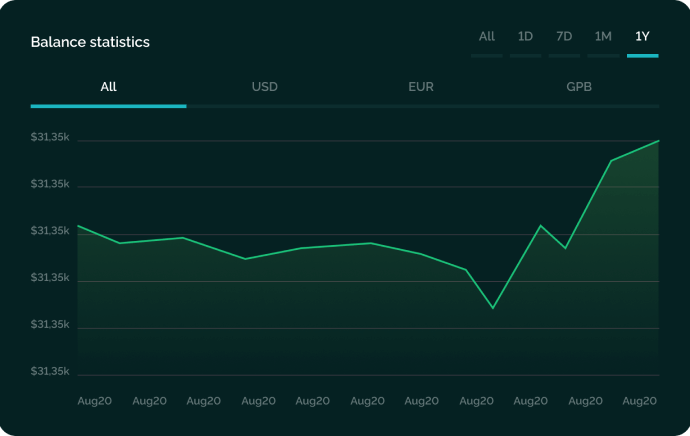
Task: Switch time range to 7D
Action: pos(564,37)
